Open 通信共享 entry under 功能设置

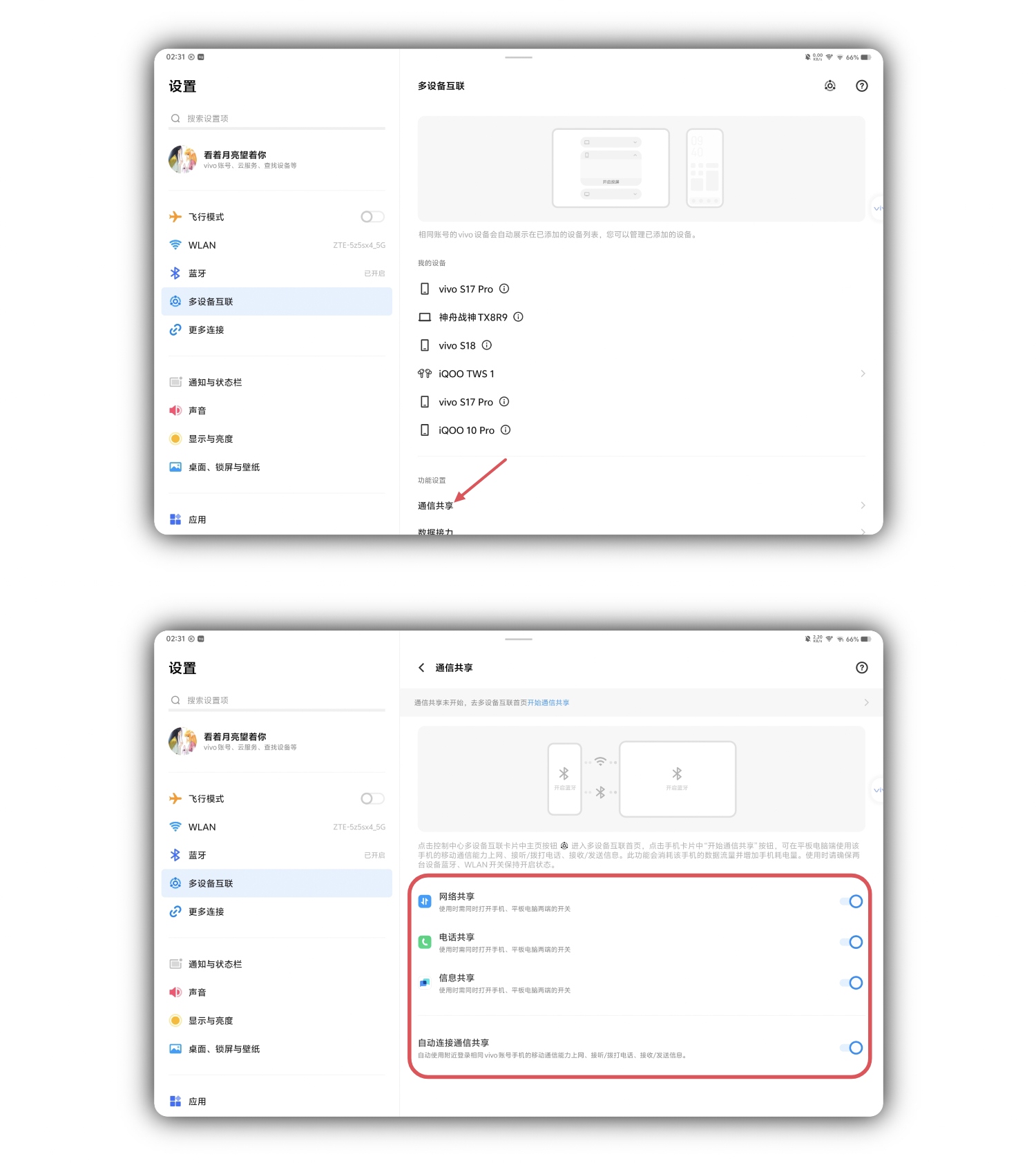click(x=641, y=506)
